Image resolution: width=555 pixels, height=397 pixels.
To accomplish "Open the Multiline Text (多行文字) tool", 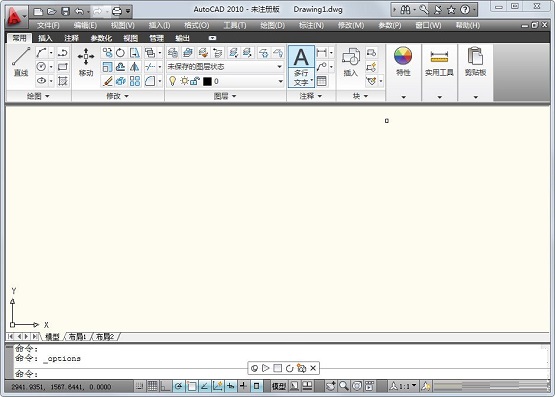I will tap(301, 67).
